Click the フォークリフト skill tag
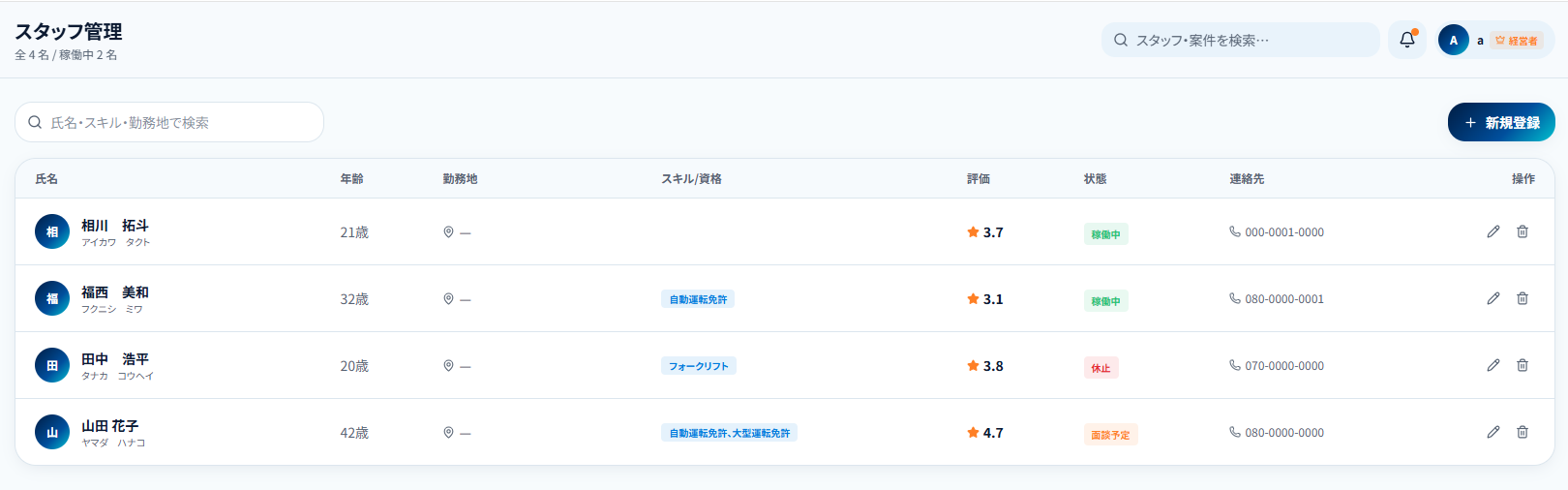1568x490 pixels. tap(699, 366)
